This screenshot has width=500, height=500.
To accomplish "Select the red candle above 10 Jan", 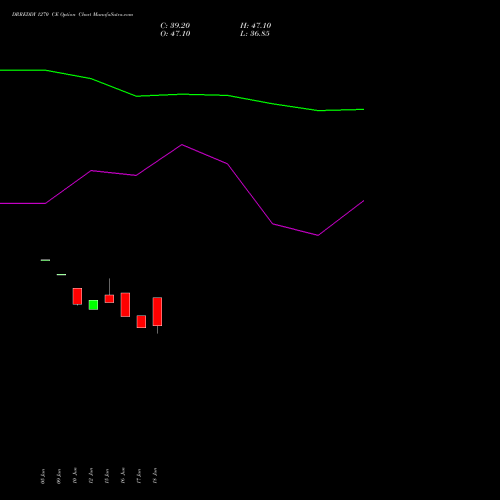I will pos(77,296).
